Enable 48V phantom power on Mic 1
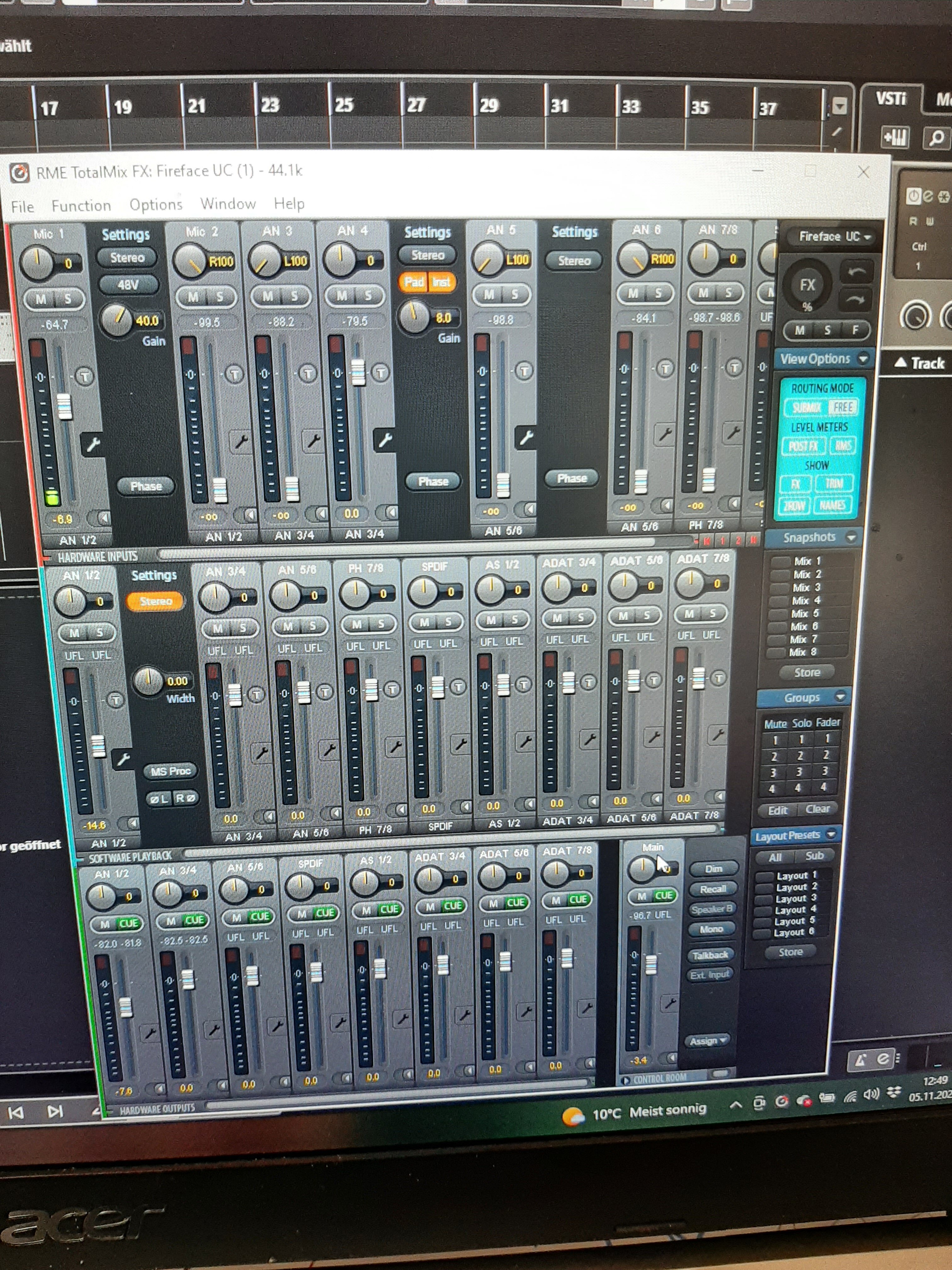The image size is (952, 1270). click(x=128, y=284)
